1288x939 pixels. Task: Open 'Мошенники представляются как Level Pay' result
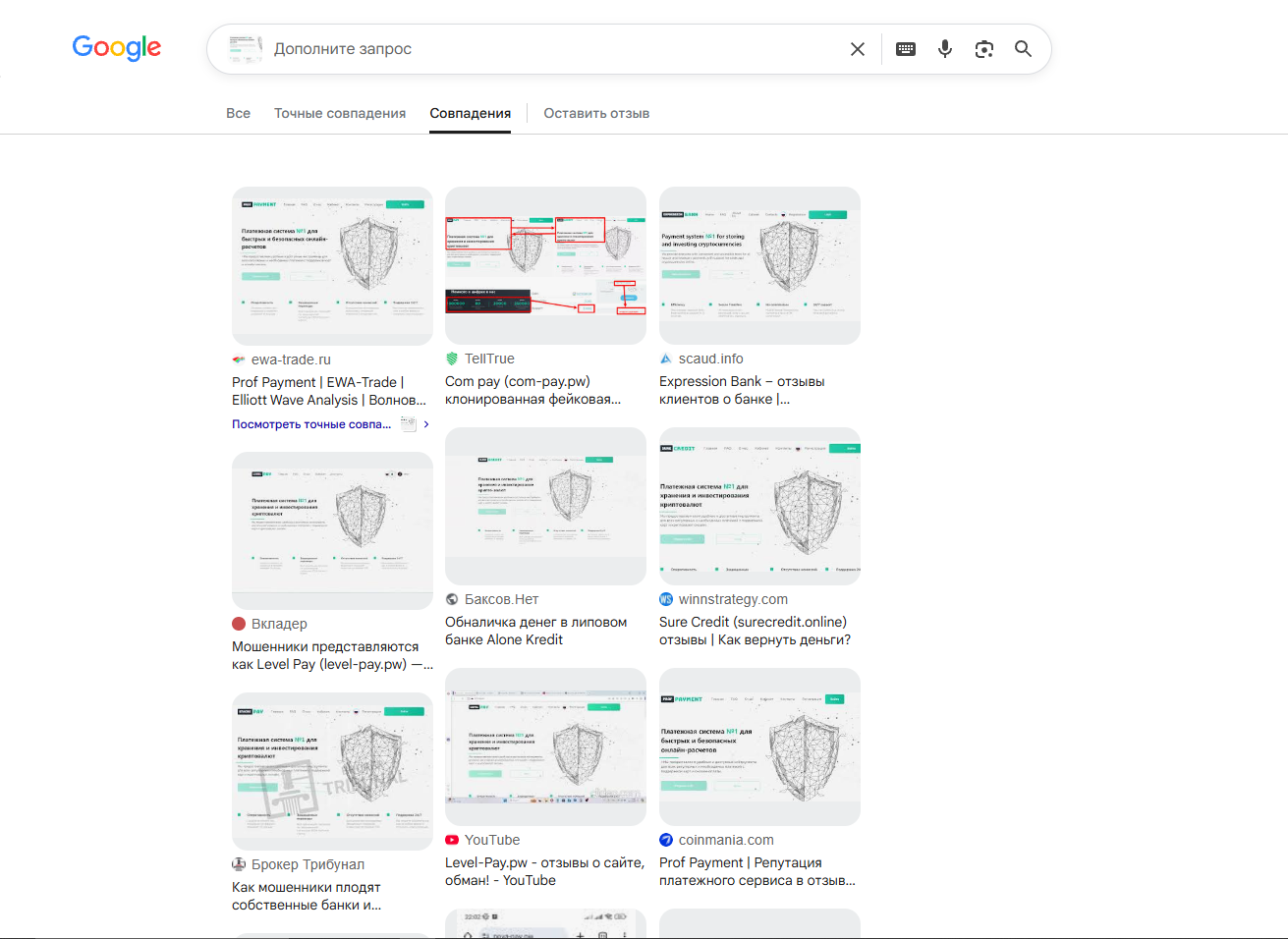tap(332, 655)
